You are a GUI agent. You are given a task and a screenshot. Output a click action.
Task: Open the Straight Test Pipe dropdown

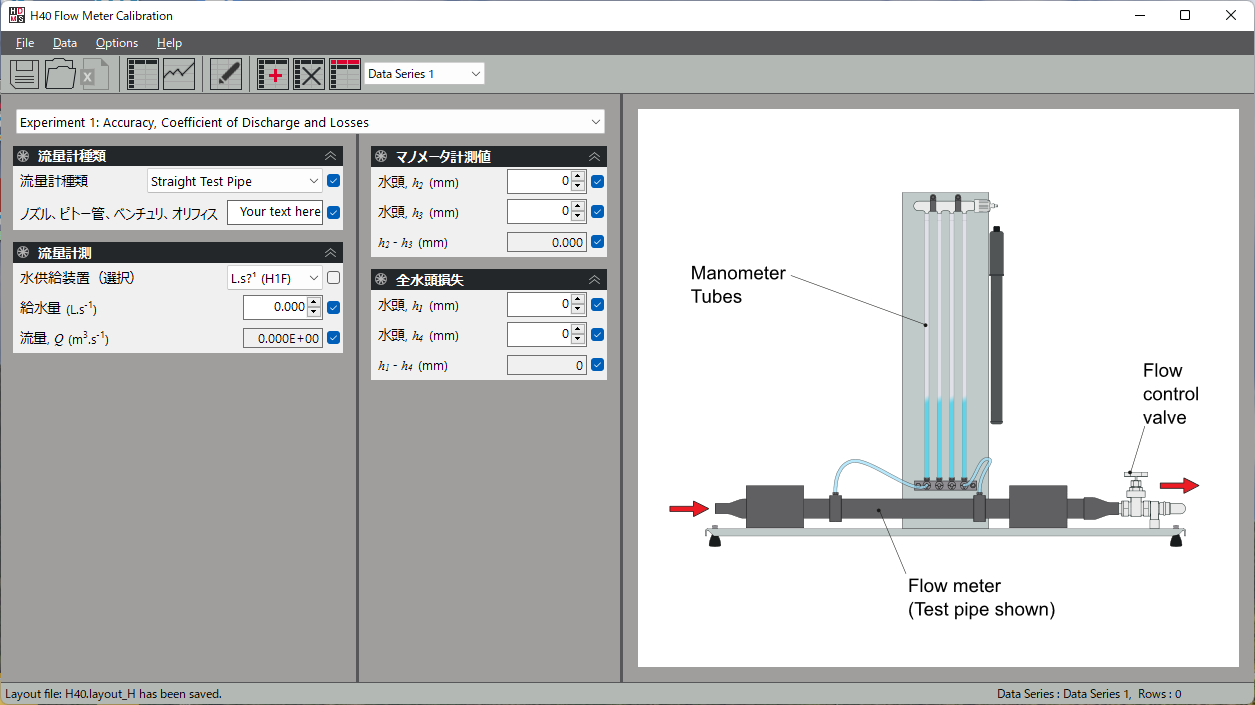235,181
